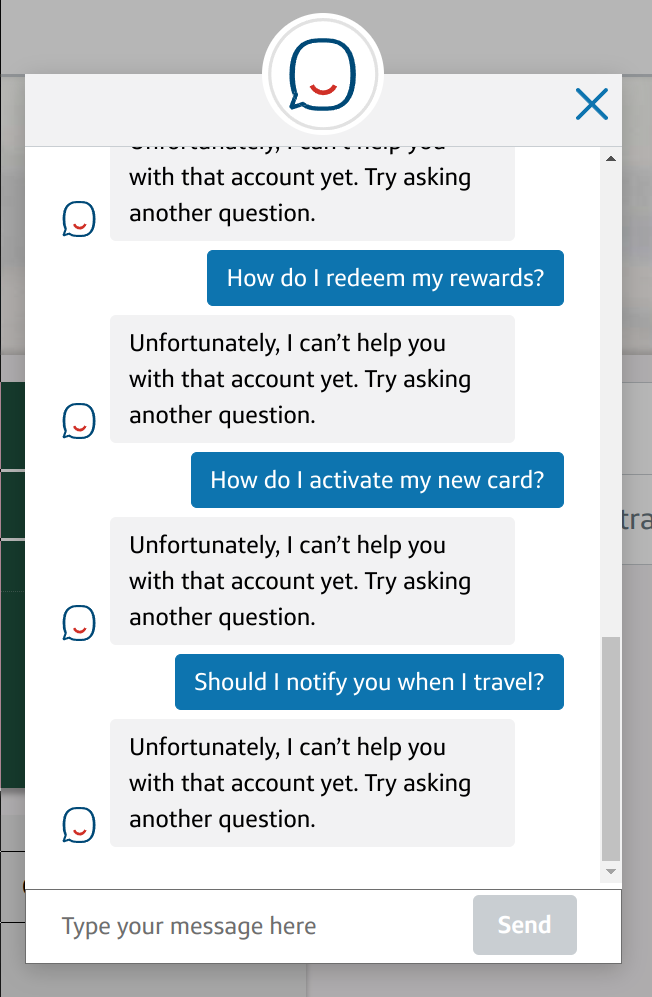652x997 pixels.
Task: Click bot avatar below the activate card question
Action: [79, 622]
